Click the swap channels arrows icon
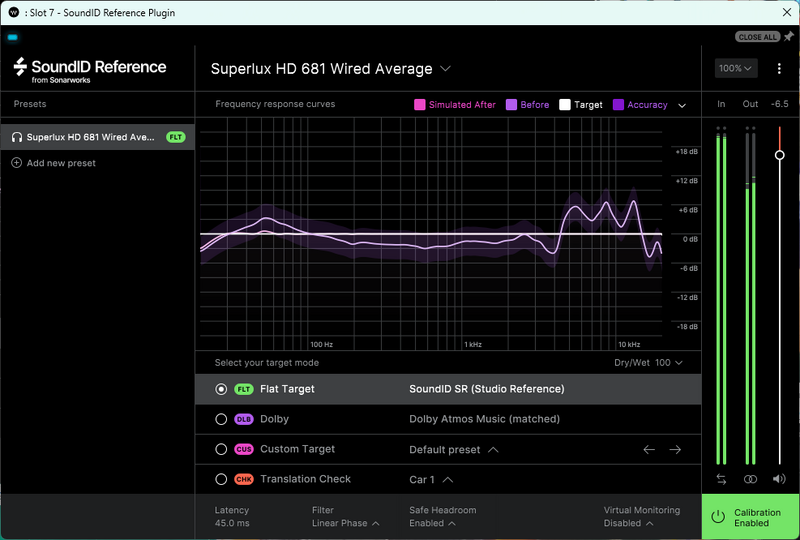 pyautogui.click(x=721, y=479)
